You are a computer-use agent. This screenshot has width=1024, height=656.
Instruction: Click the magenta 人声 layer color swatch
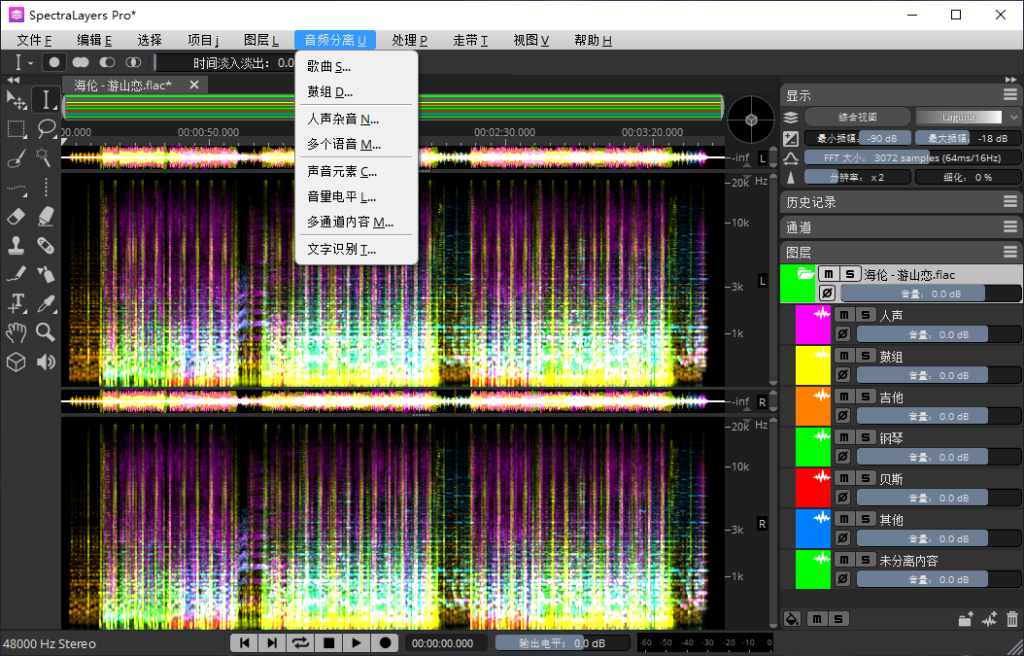(x=813, y=325)
